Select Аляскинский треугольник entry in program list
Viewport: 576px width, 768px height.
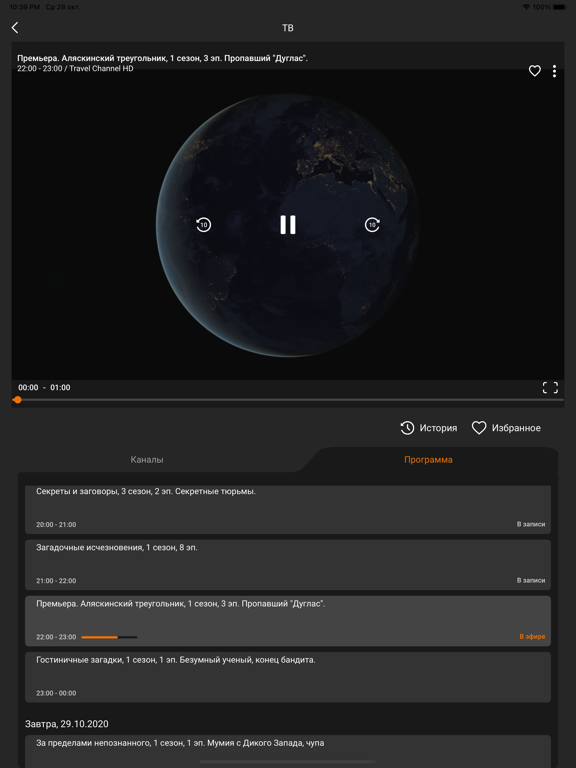tap(288, 621)
